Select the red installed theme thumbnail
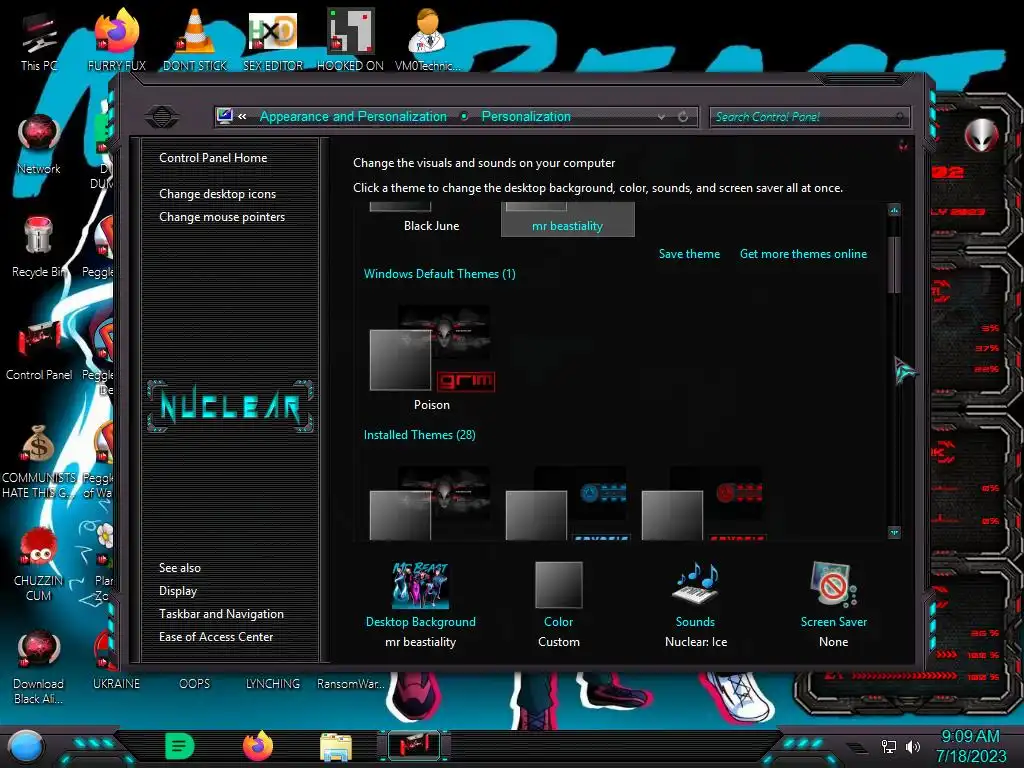Viewport: 1024px width, 768px height. [x=703, y=503]
